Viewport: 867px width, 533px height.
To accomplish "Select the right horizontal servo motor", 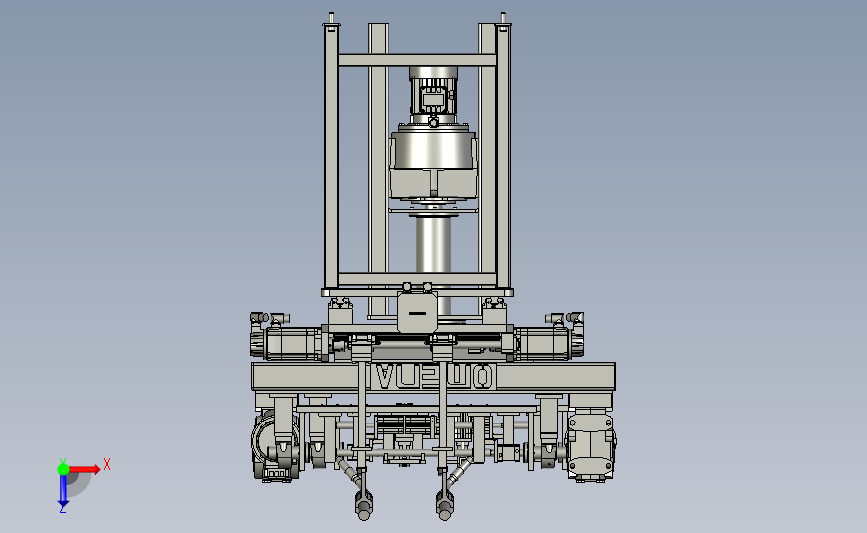I will (x=547, y=343).
